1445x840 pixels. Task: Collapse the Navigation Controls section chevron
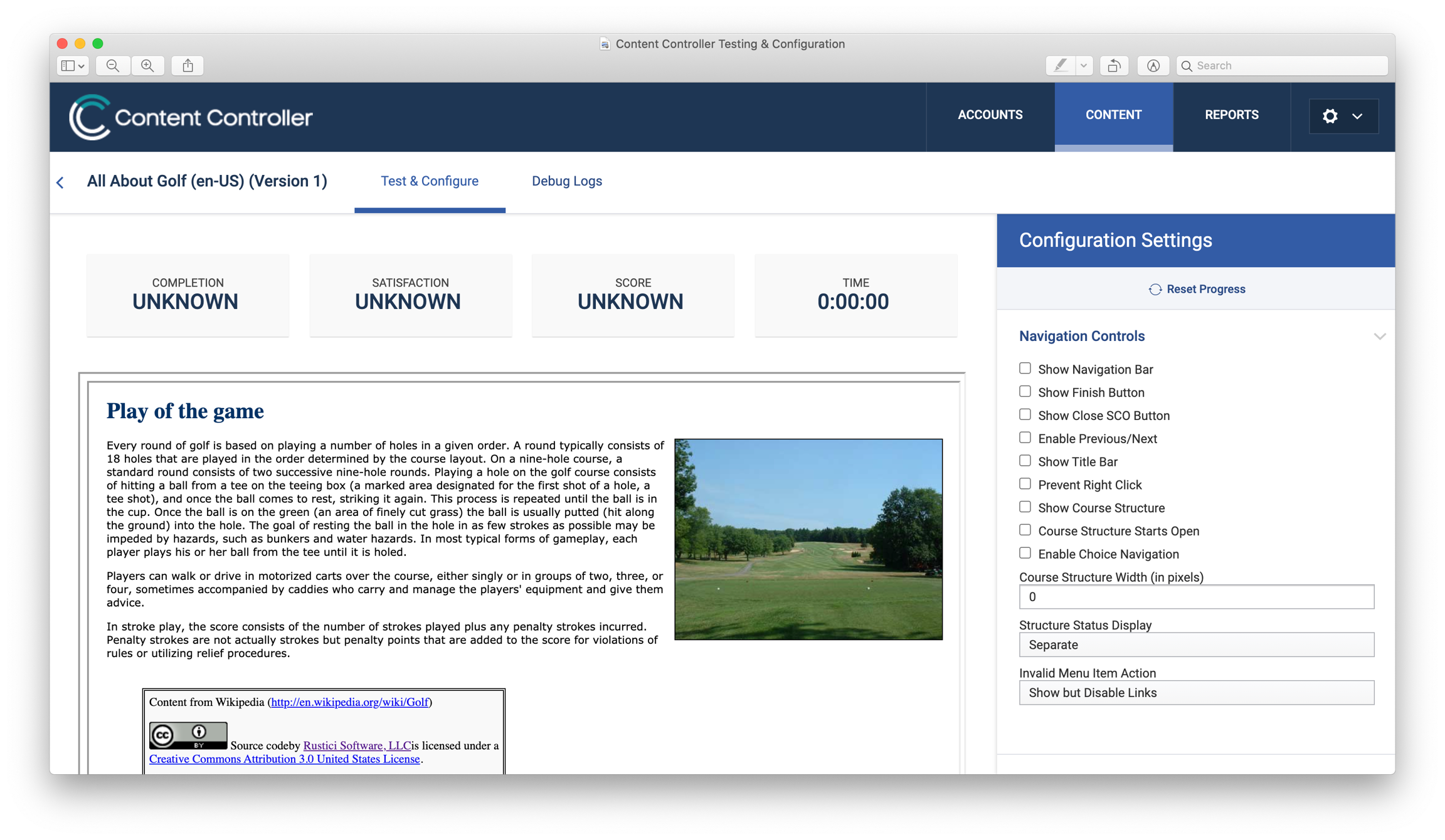1379,337
